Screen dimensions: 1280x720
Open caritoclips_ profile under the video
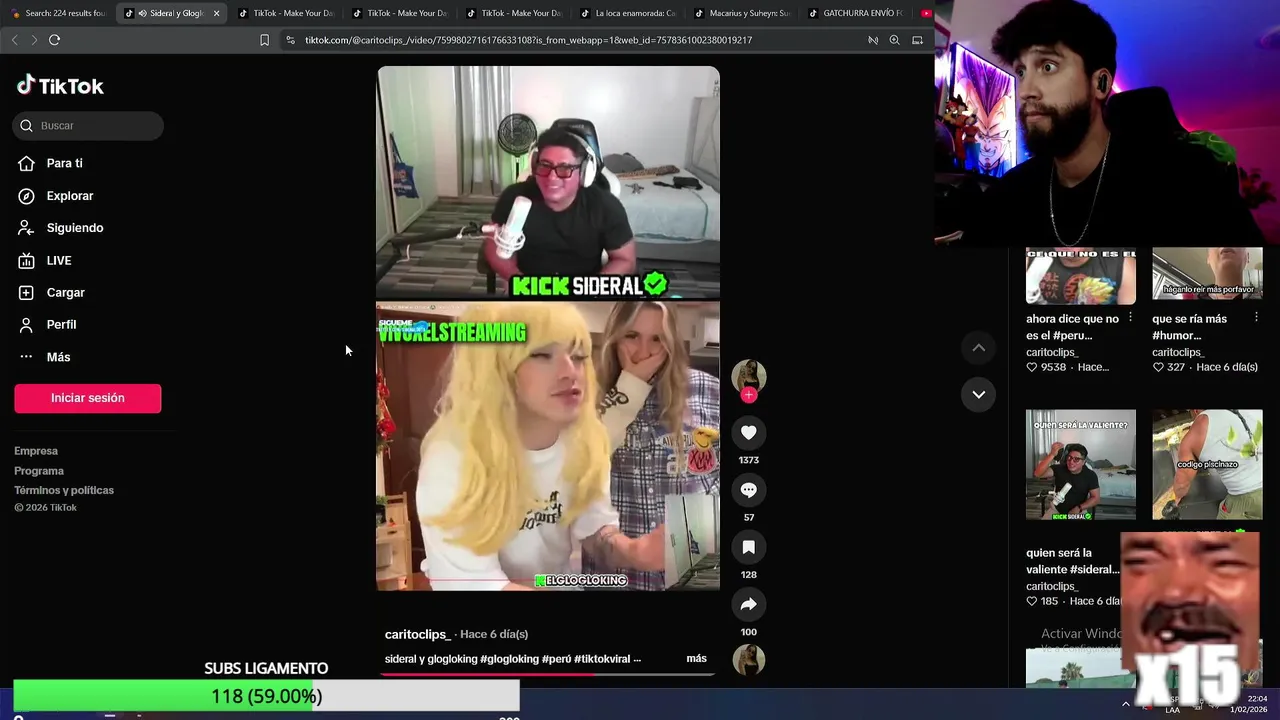coord(417,634)
